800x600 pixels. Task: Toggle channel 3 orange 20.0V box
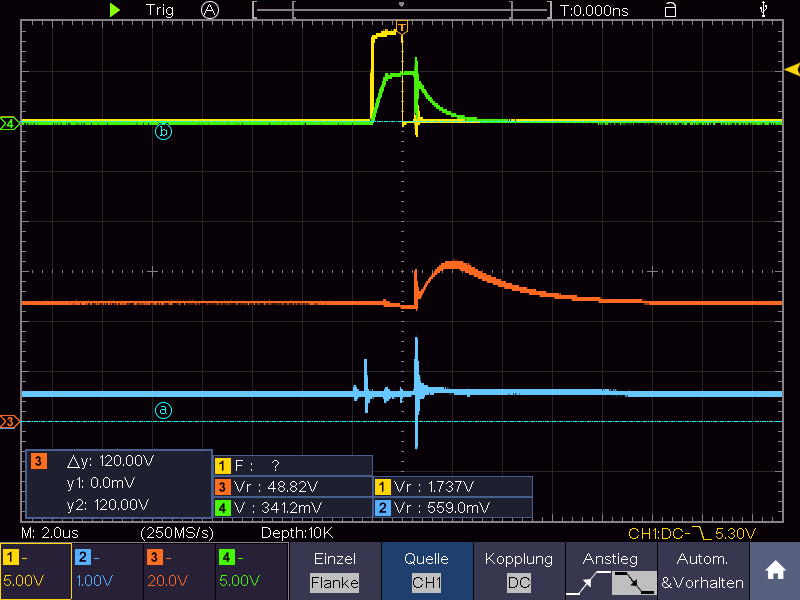coord(180,570)
